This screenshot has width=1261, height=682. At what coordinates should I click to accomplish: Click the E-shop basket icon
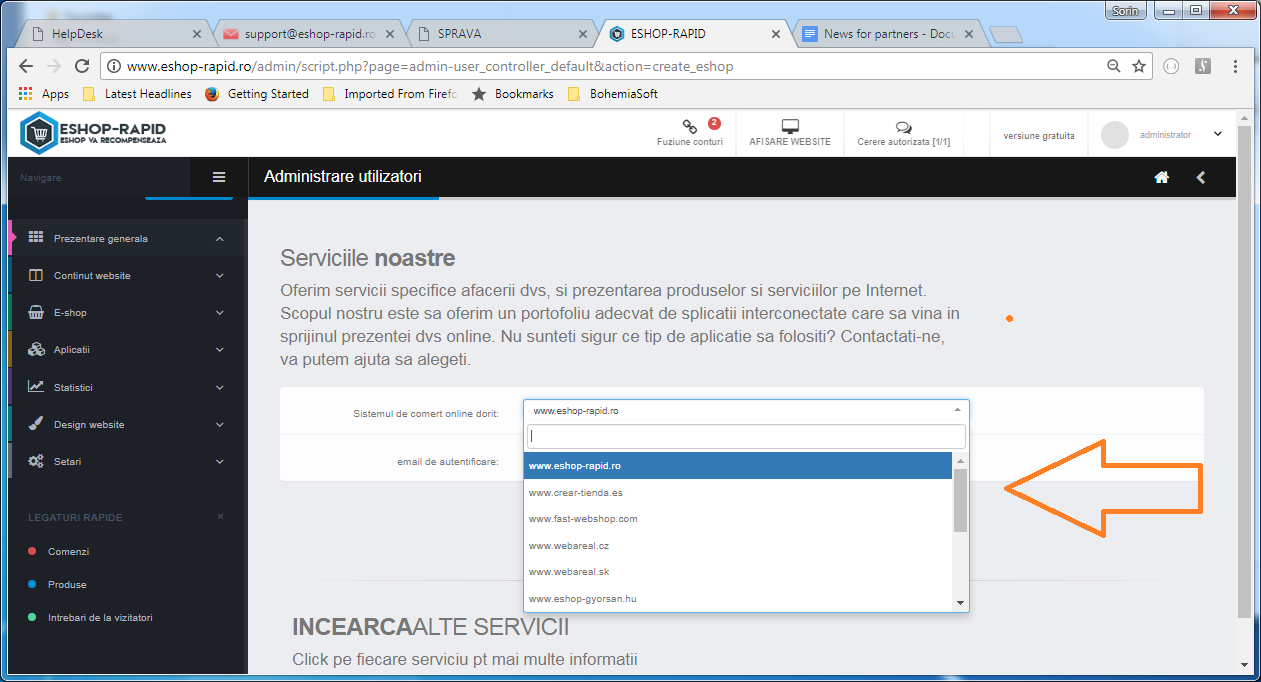[x=36, y=312]
